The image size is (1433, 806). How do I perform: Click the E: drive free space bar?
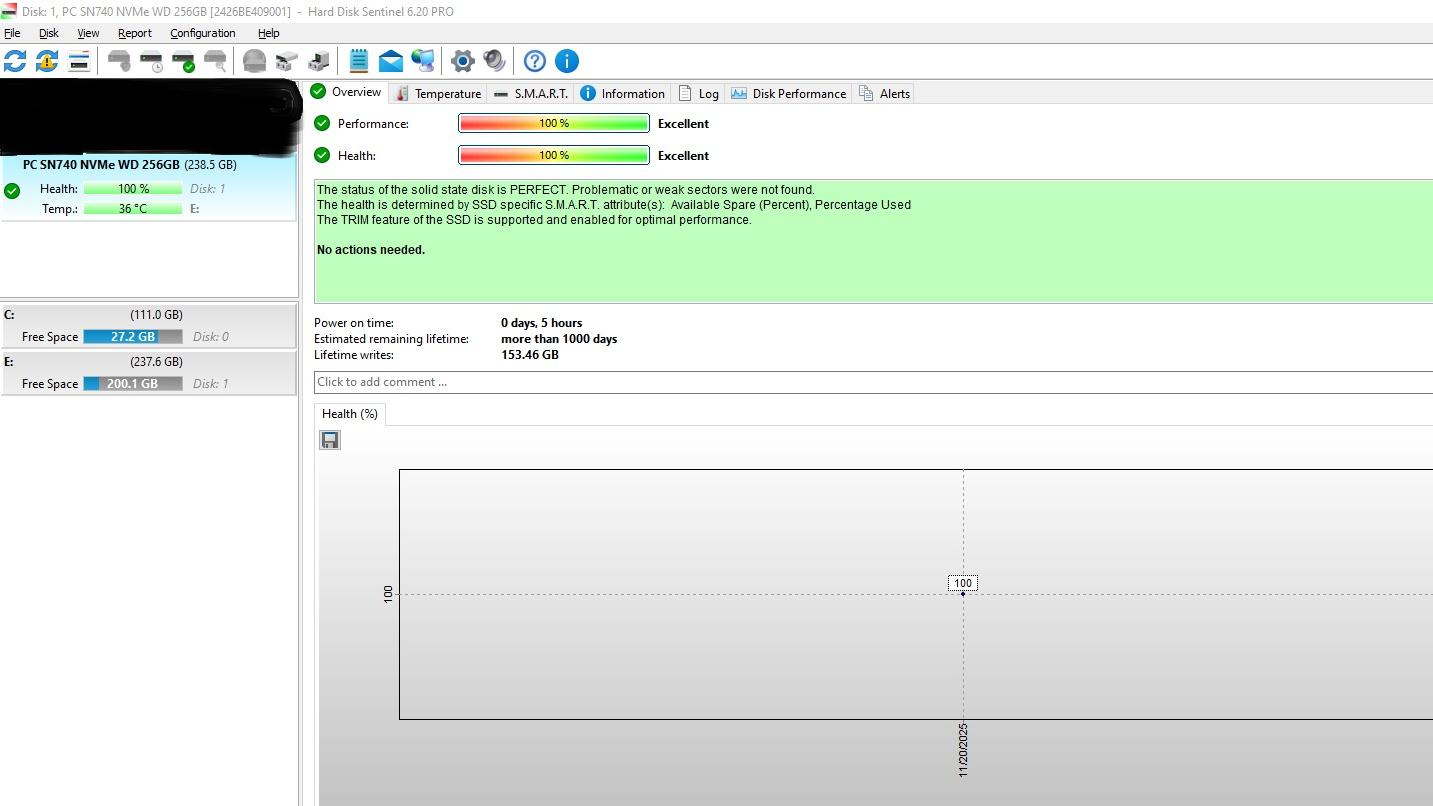point(133,384)
